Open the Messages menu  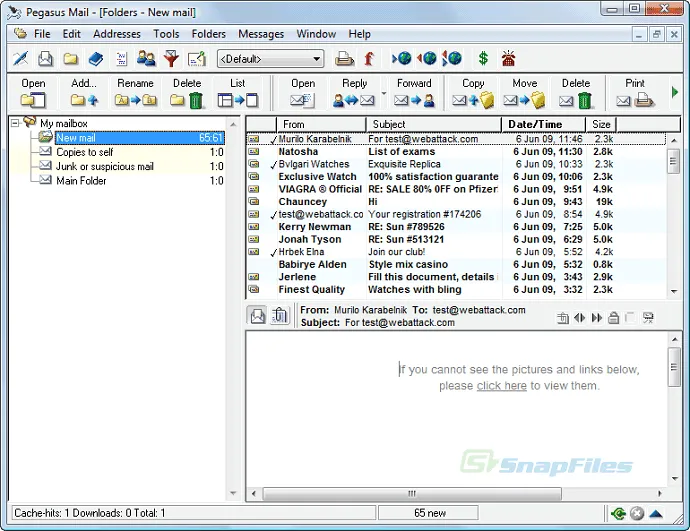pos(261,34)
